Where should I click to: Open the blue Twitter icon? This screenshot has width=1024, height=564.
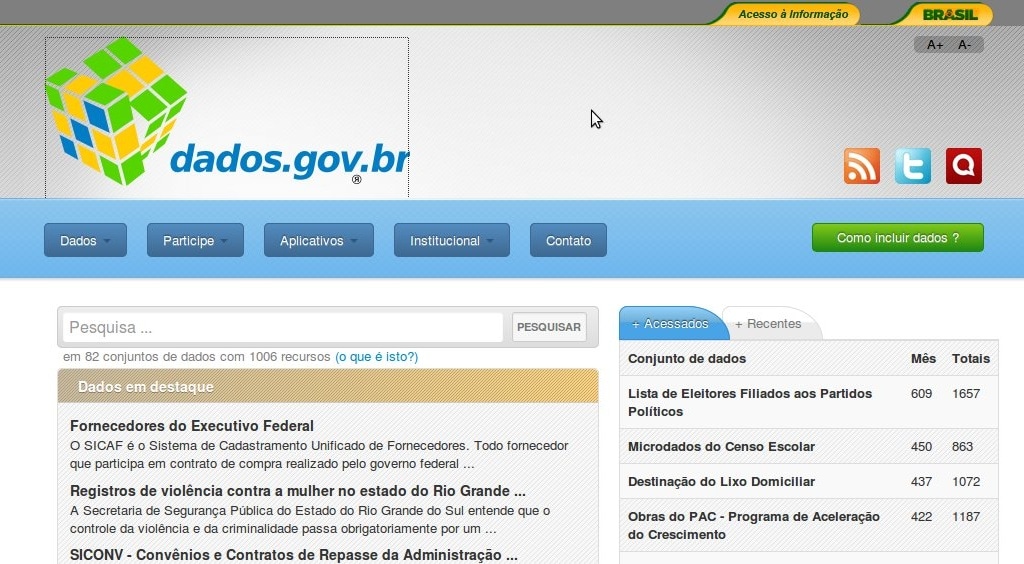tap(912, 166)
